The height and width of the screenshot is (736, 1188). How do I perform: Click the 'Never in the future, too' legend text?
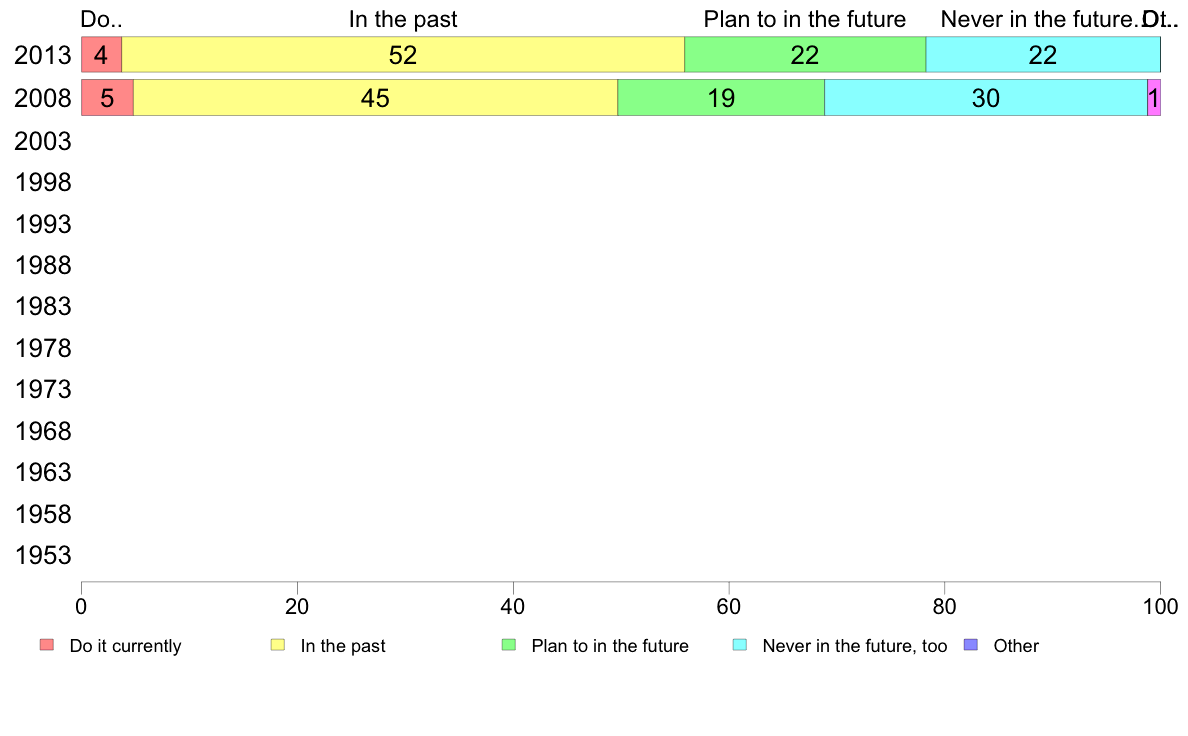855,646
